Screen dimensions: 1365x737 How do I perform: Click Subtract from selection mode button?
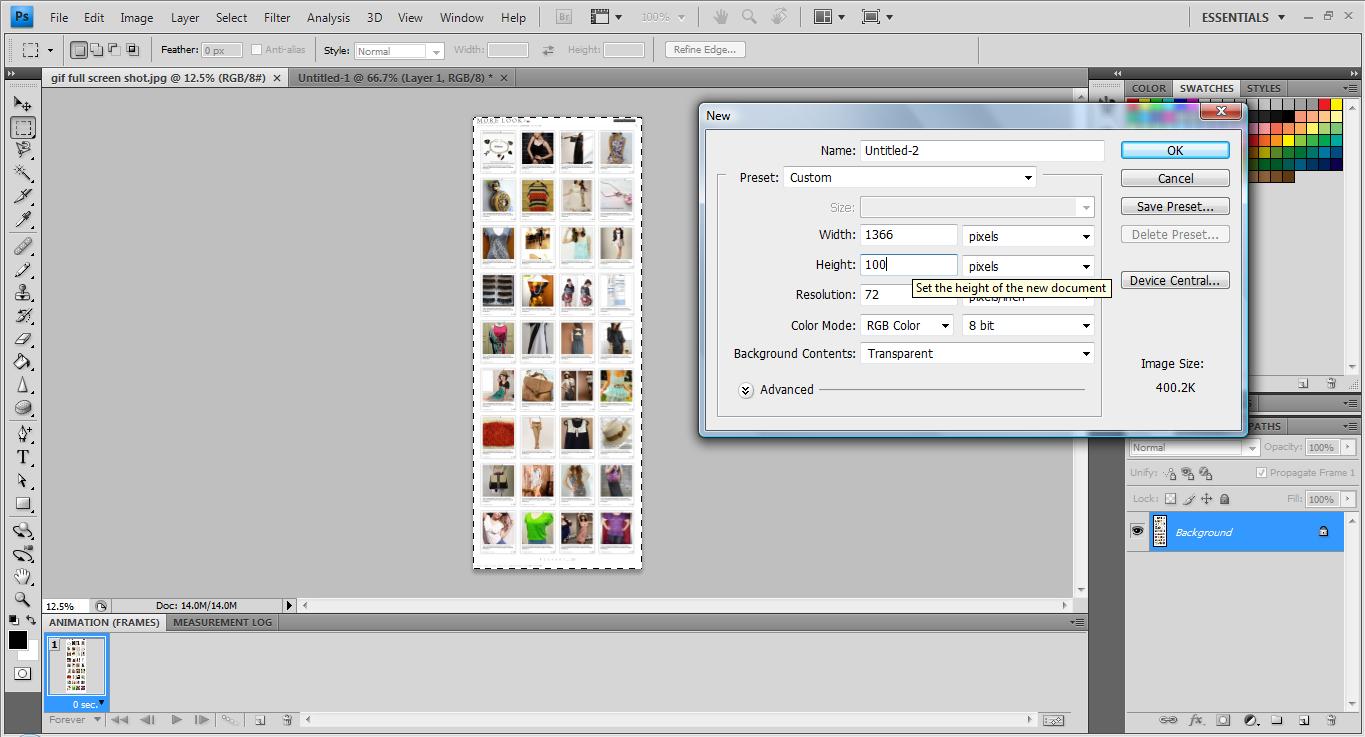113,50
